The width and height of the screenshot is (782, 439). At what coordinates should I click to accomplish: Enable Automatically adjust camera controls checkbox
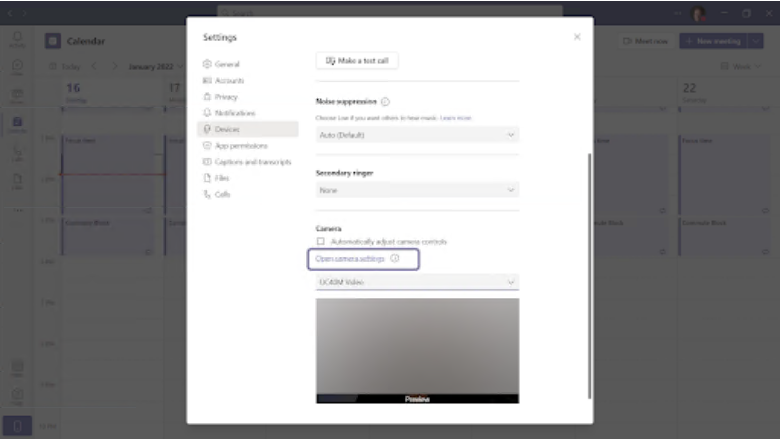pyautogui.click(x=321, y=242)
